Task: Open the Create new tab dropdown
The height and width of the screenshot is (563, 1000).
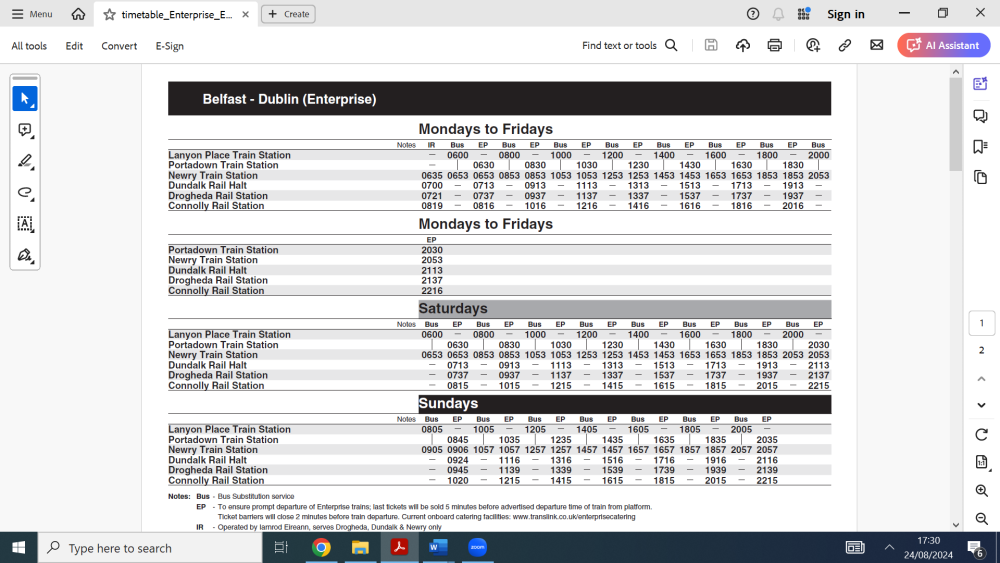Action: (288, 14)
